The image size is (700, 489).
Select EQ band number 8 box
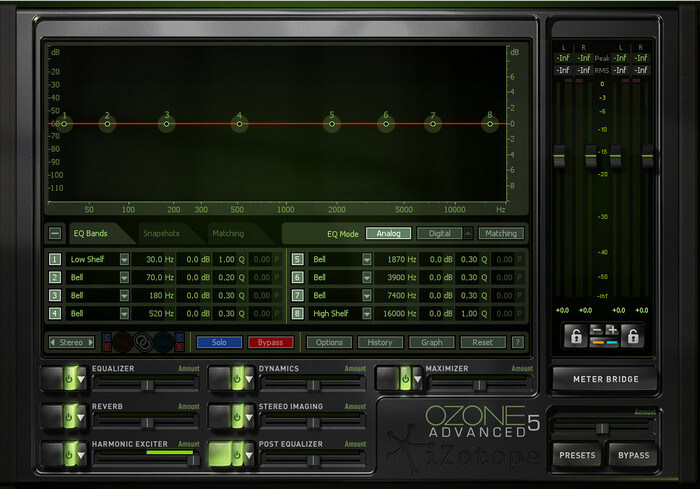pos(297,314)
